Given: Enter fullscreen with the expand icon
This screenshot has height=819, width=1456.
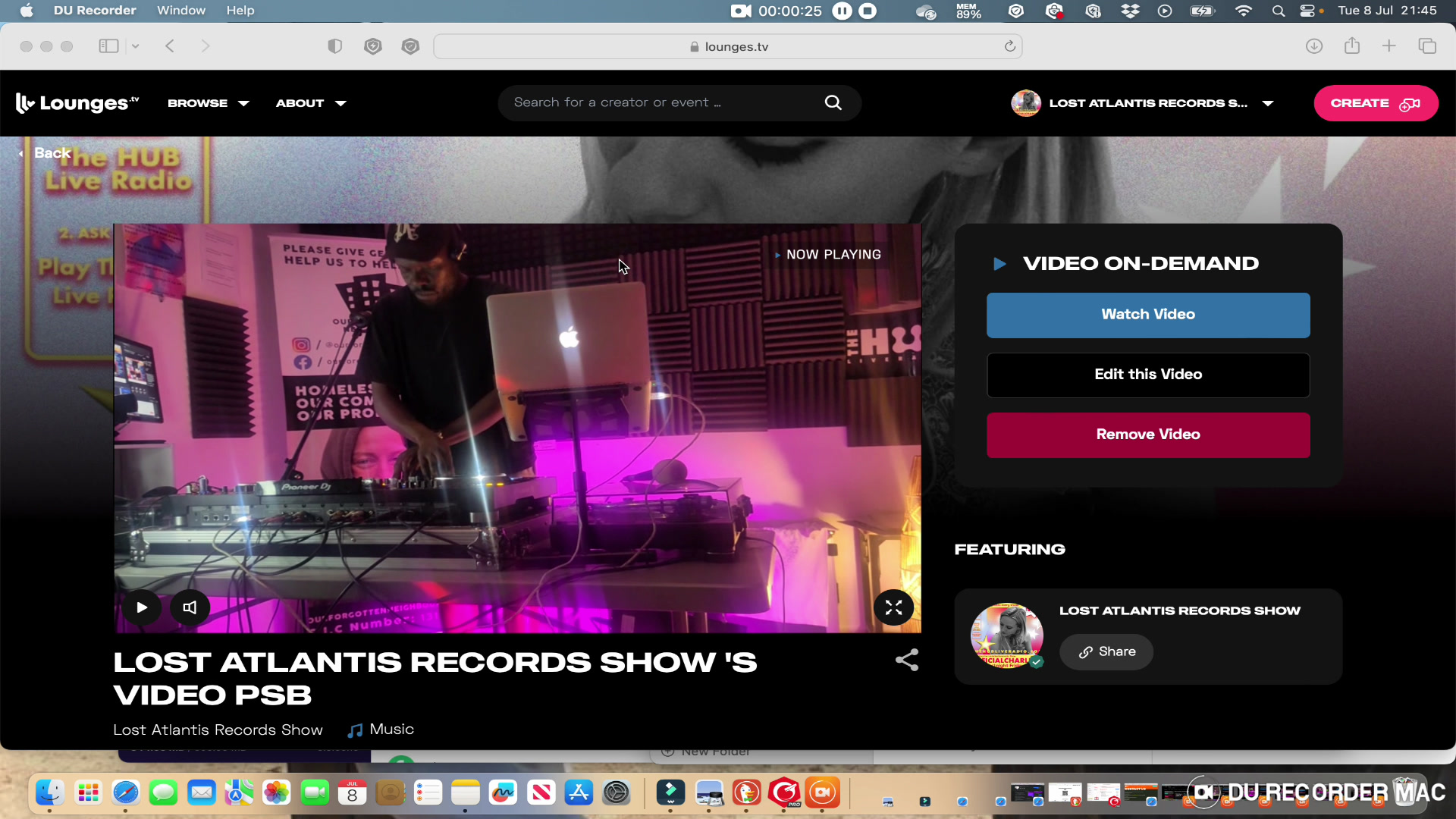Looking at the screenshot, I should coord(893,607).
